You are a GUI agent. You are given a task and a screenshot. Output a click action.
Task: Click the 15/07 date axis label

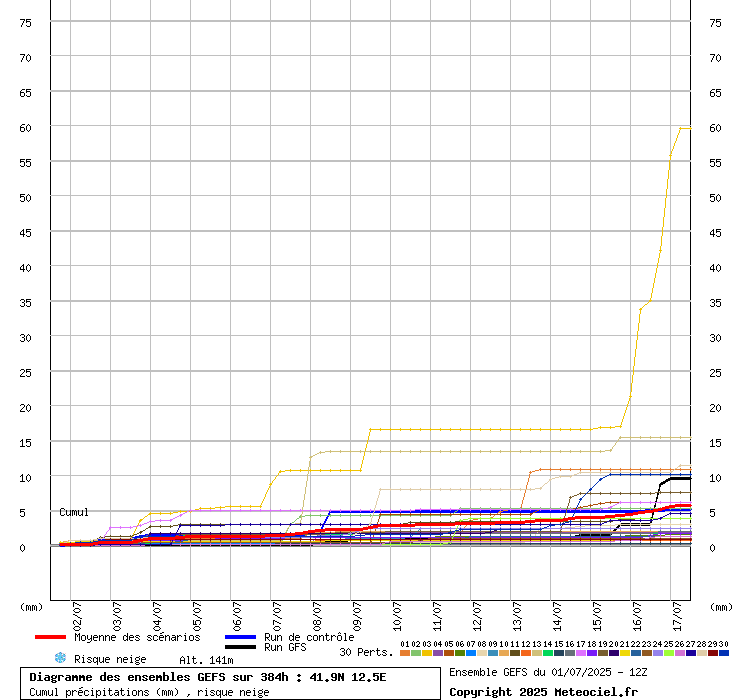click(597, 616)
